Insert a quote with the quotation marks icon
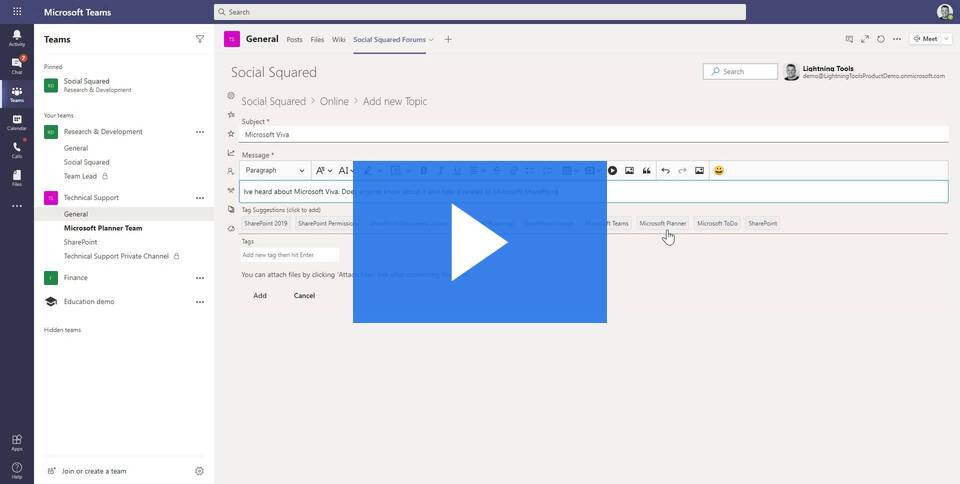 pyautogui.click(x=647, y=171)
